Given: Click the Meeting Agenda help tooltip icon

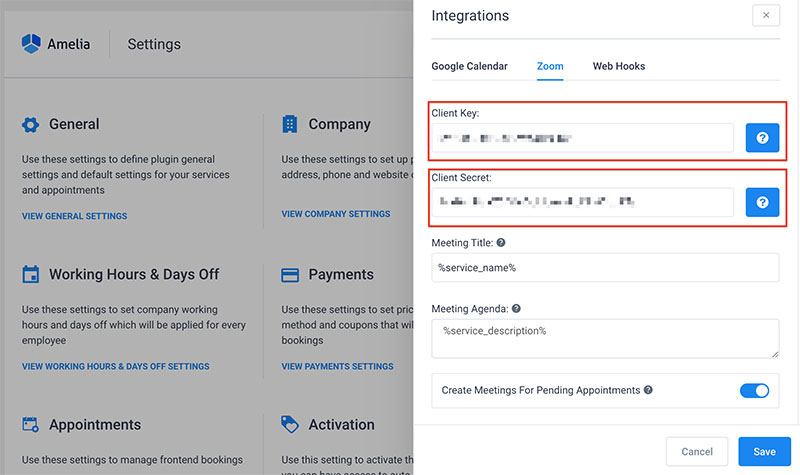Looking at the screenshot, I should [516, 309].
